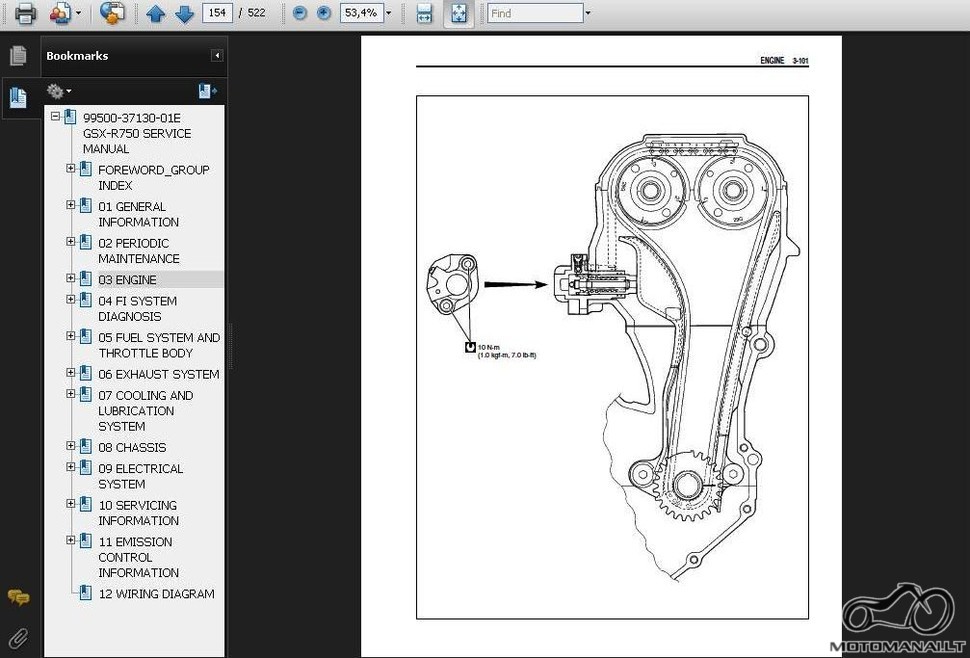970x658 pixels.
Task: Expand the 06 EXHAUST SYSTEM bookmark
Action: pos(71,372)
